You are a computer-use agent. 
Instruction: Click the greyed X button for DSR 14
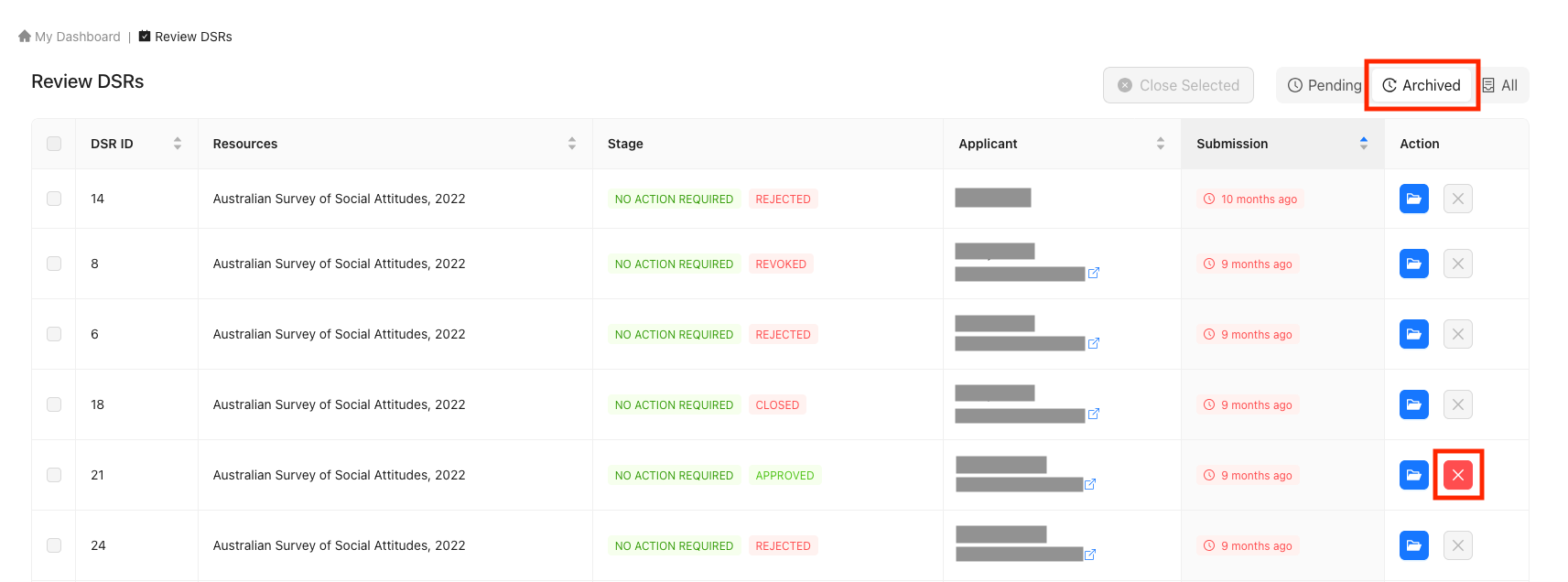1458,199
